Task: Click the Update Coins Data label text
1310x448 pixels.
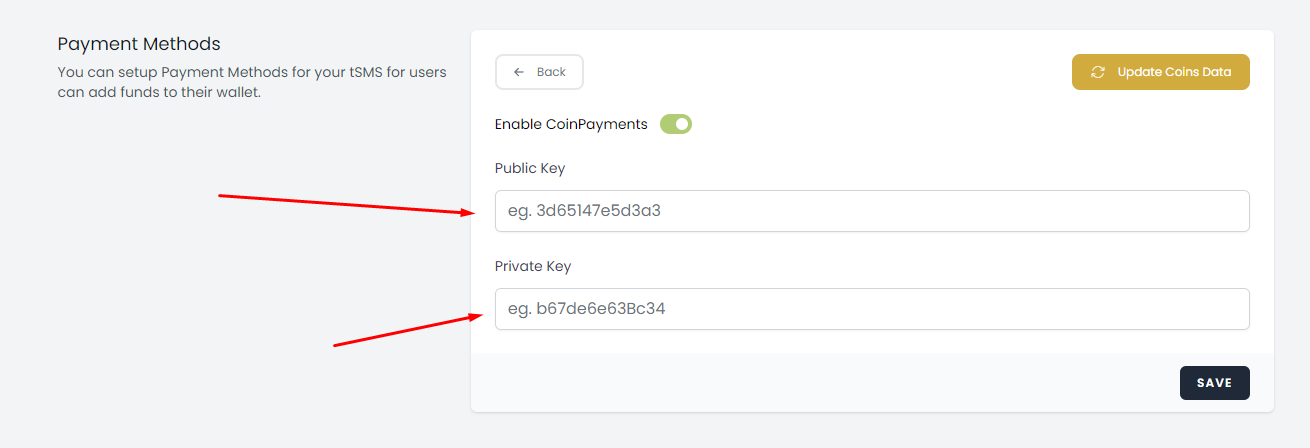Action: tap(1174, 72)
